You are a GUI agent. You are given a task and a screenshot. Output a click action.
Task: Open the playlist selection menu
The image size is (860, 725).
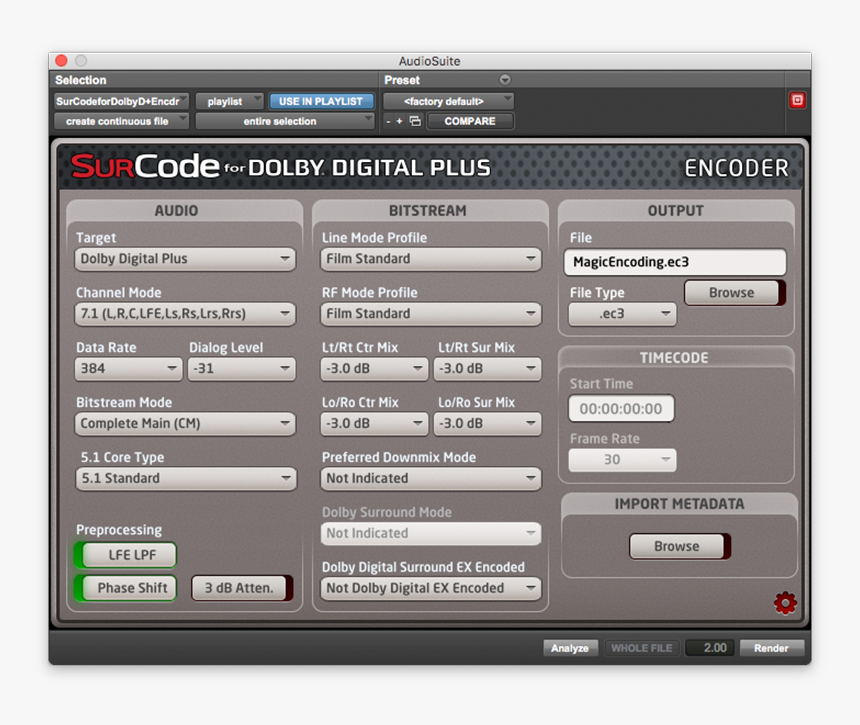click(230, 101)
